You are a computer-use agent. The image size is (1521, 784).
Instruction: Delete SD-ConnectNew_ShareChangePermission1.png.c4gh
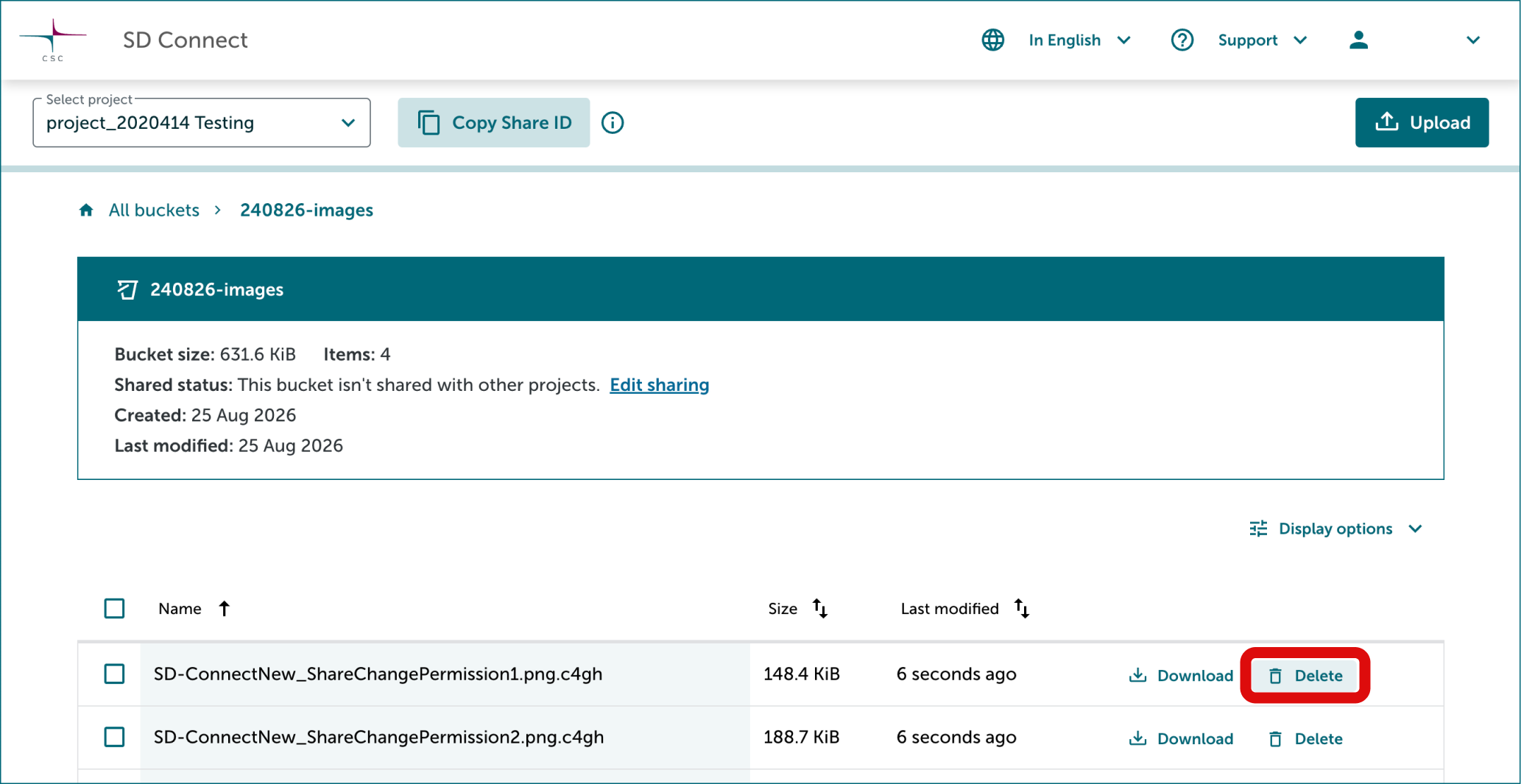click(1305, 676)
